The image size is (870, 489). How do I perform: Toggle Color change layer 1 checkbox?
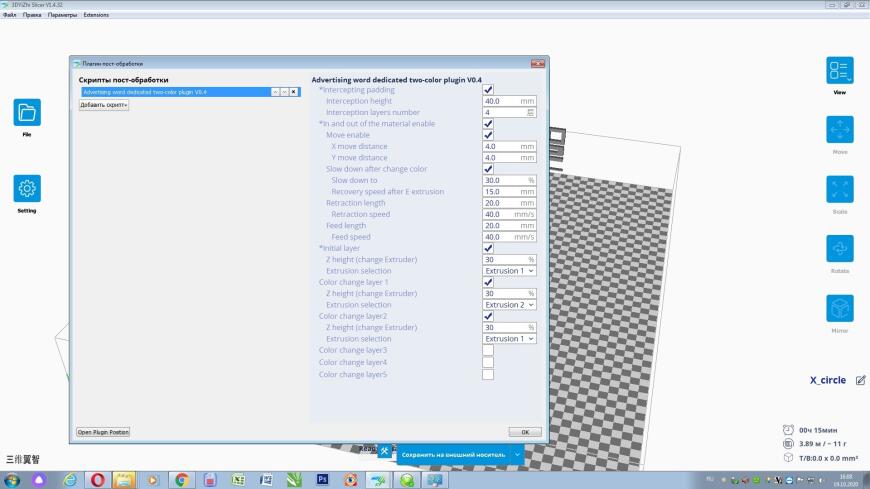[x=488, y=282]
